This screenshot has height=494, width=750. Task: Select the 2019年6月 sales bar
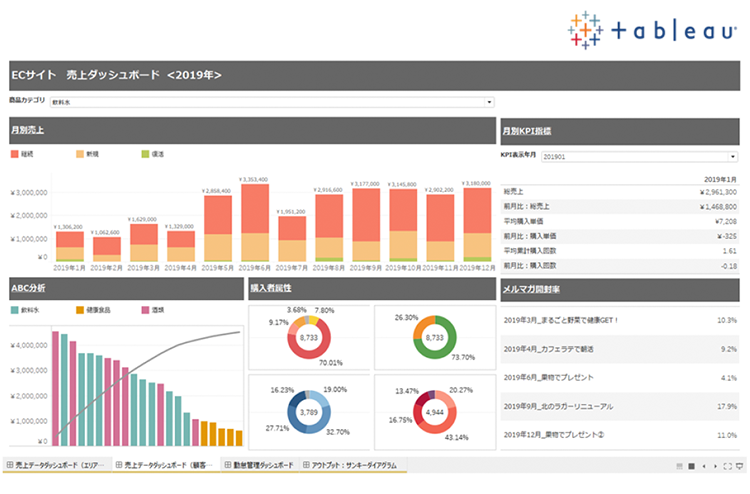pos(255,222)
